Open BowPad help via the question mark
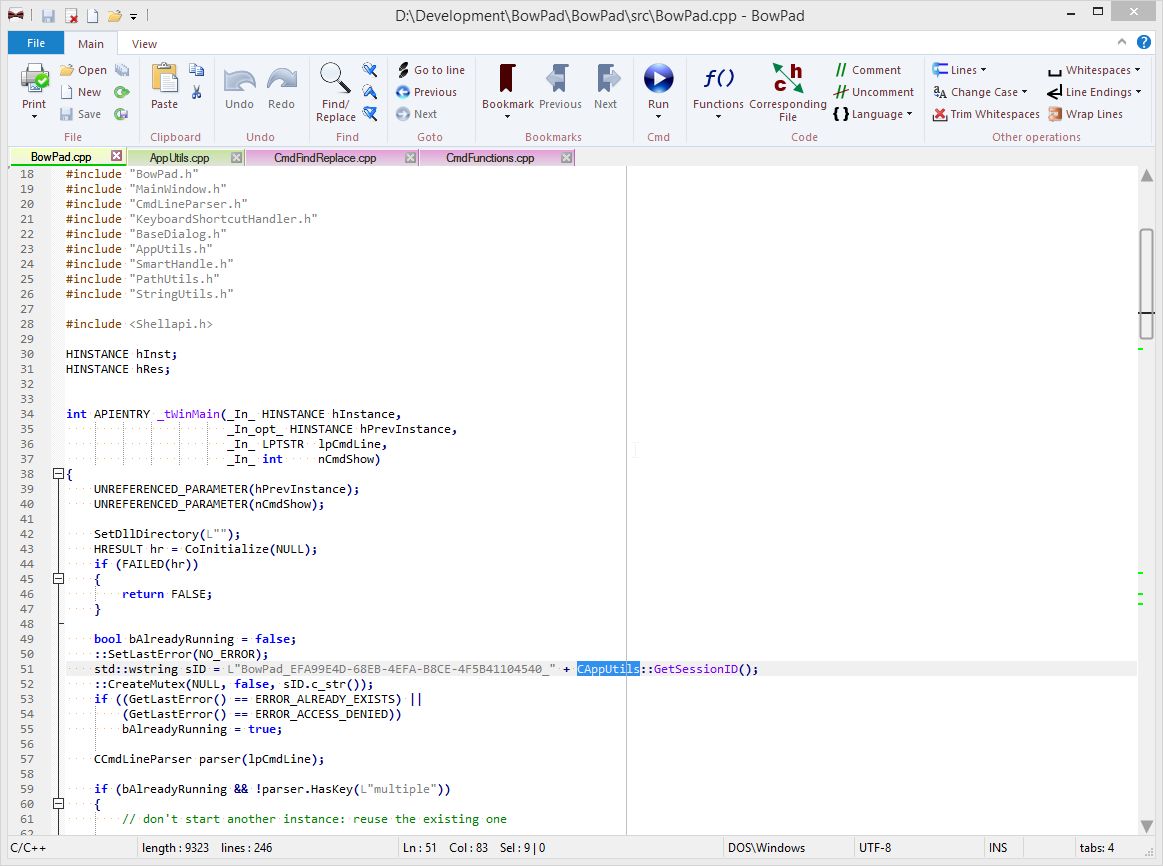Viewport: 1163px width, 866px height. [1143, 43]
